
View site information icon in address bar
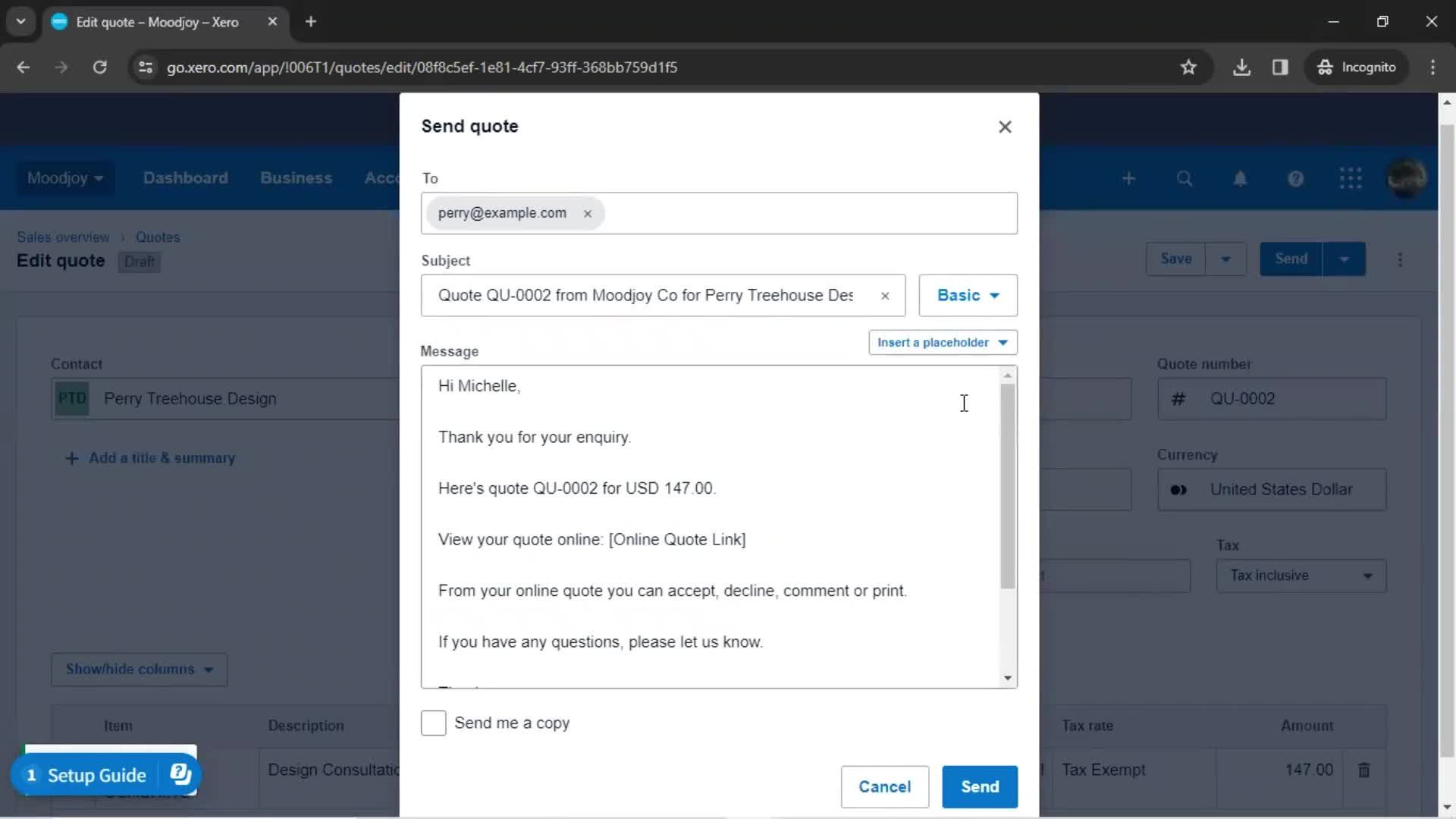pyautogui.click(x=145, y=67)
